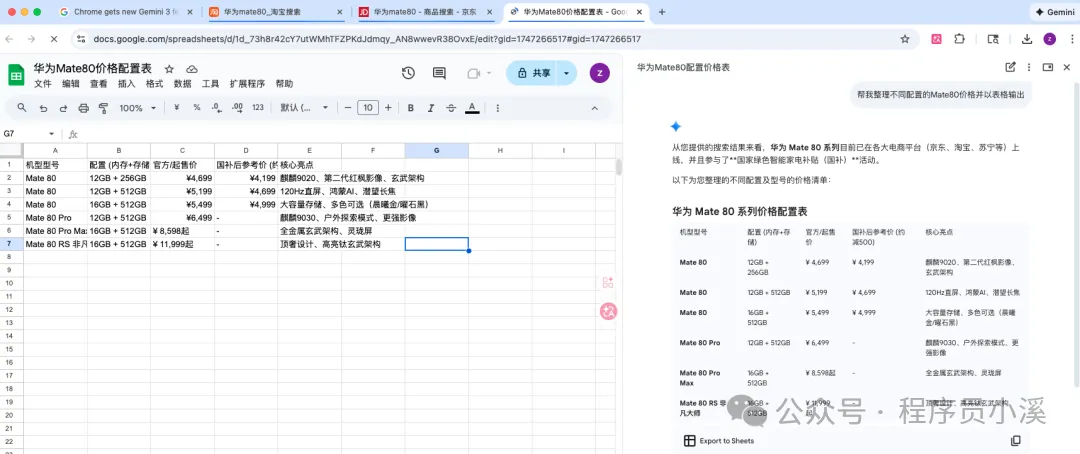This screenshot has width=1080, height=454.
Task: Redo the last action
Action: point(63,107)
